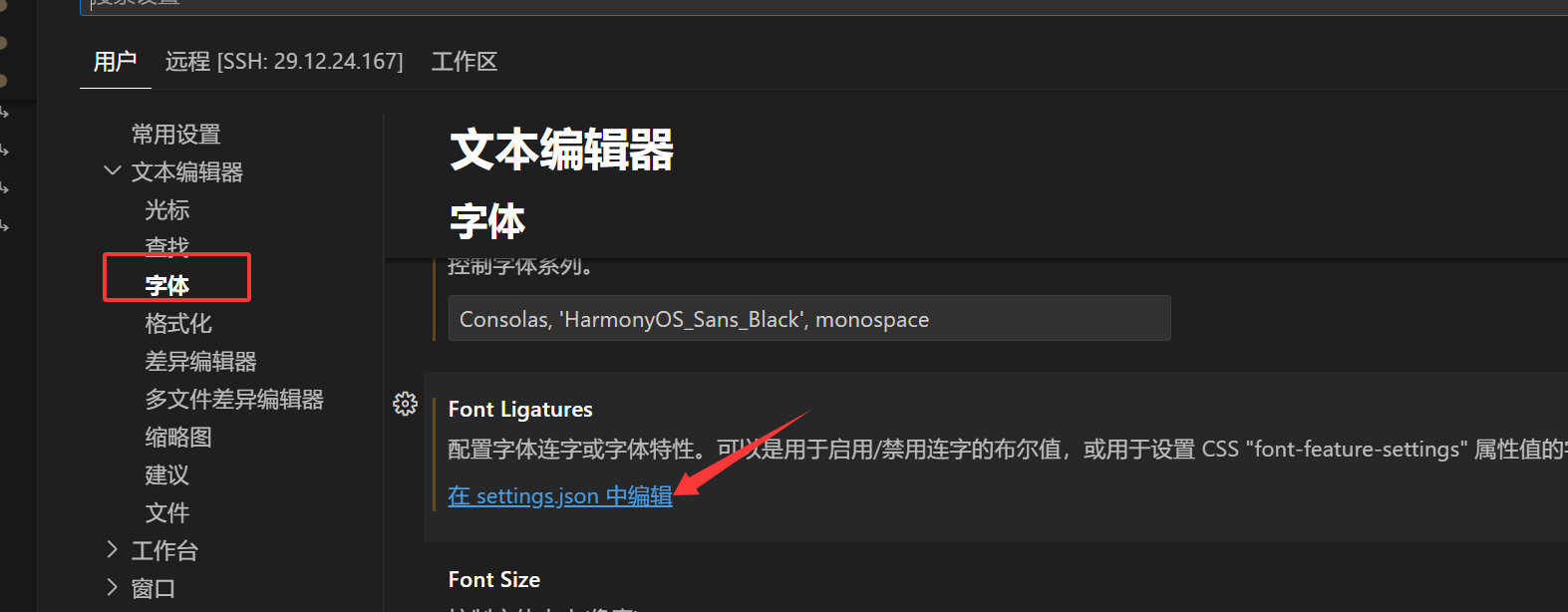Image resolution: width=1568 pixels, height=612 pixels.
Task: Select 光标 in the settings tree
Action: point(166,209)
